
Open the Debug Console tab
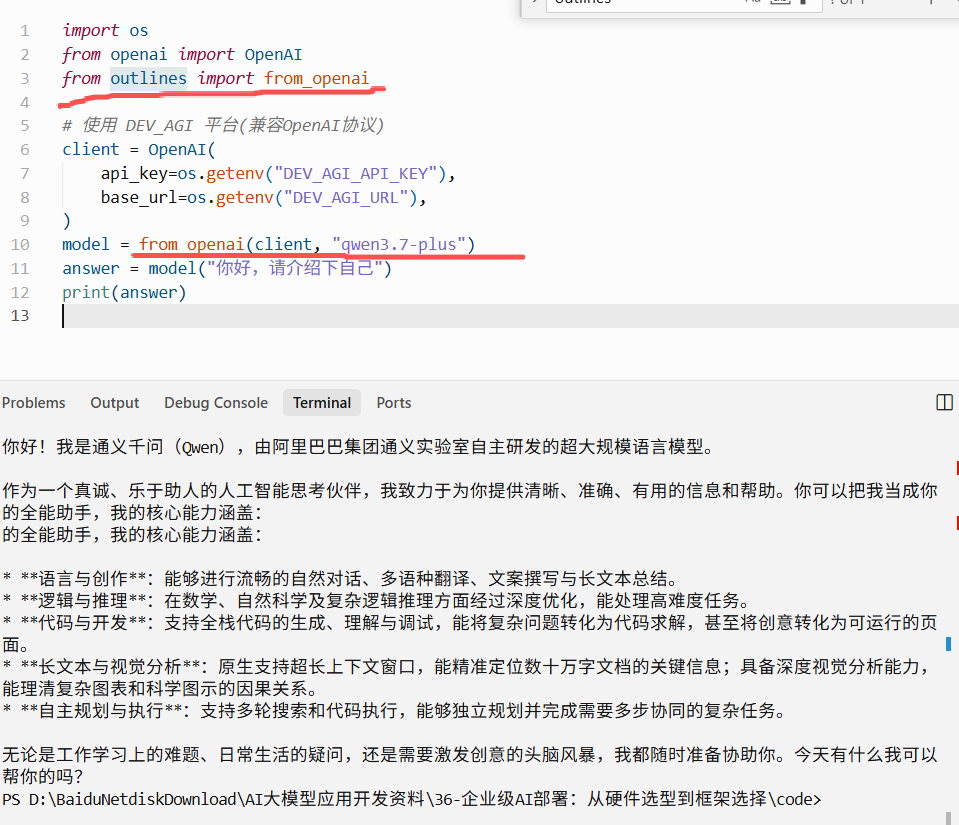216,403
